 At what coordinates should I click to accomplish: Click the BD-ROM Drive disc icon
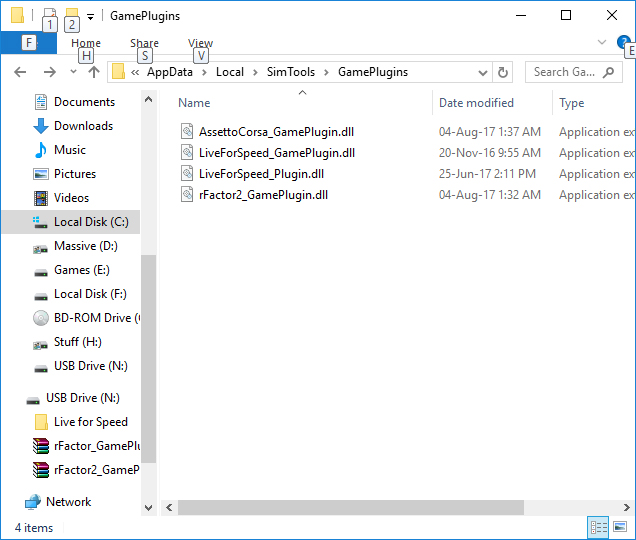click(41, 318)
